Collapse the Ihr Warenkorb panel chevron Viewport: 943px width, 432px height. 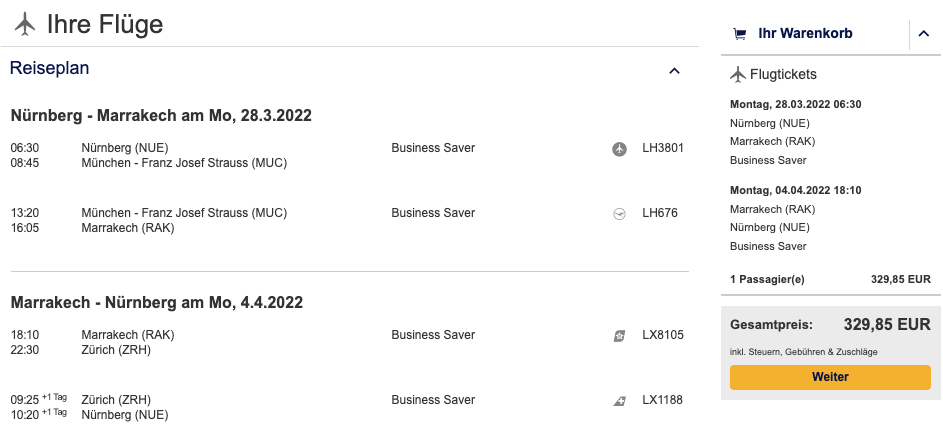(x=922, y=35)
